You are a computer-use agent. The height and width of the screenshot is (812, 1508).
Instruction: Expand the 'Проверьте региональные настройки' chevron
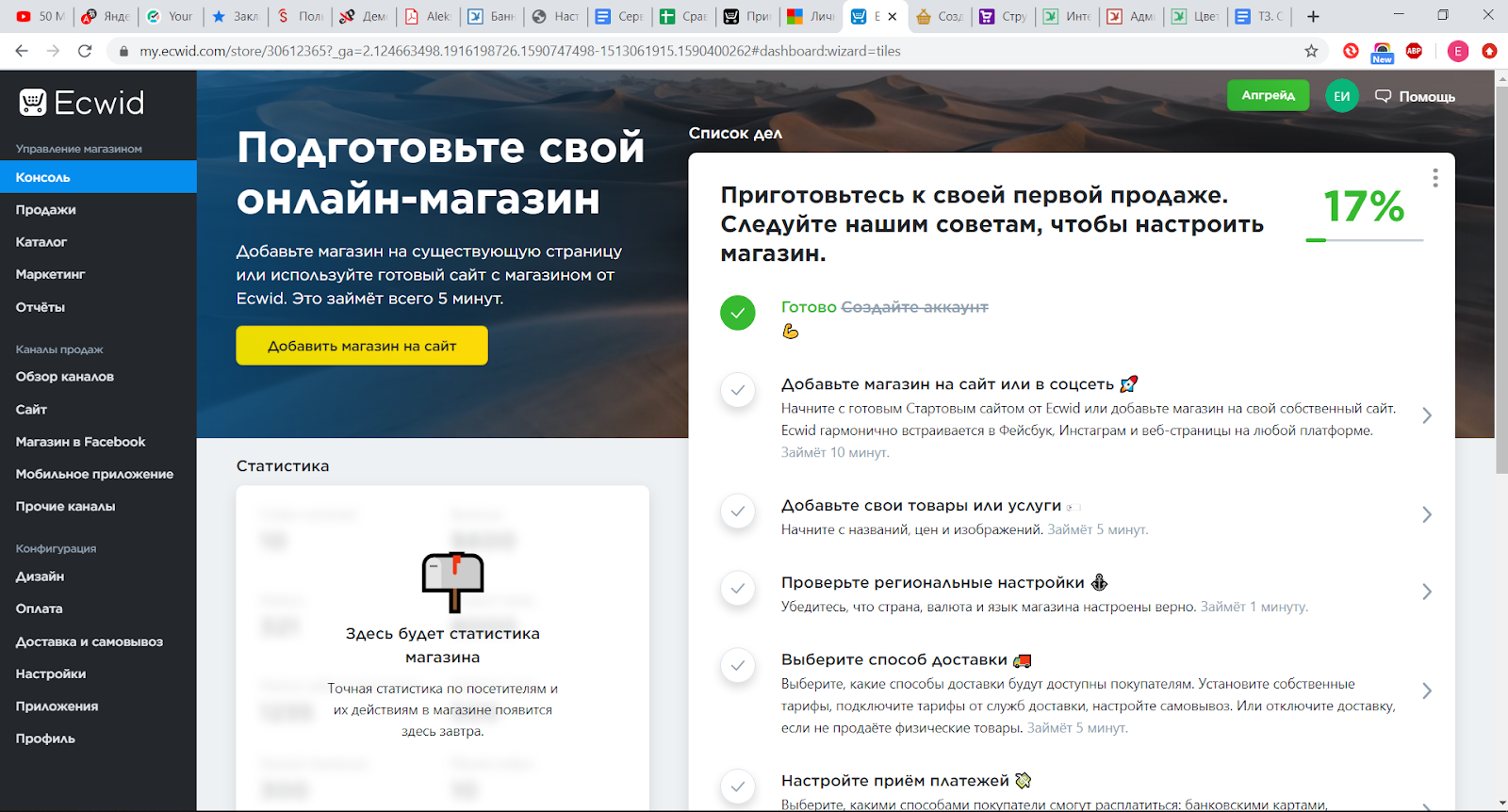(x=1426, y=592)
